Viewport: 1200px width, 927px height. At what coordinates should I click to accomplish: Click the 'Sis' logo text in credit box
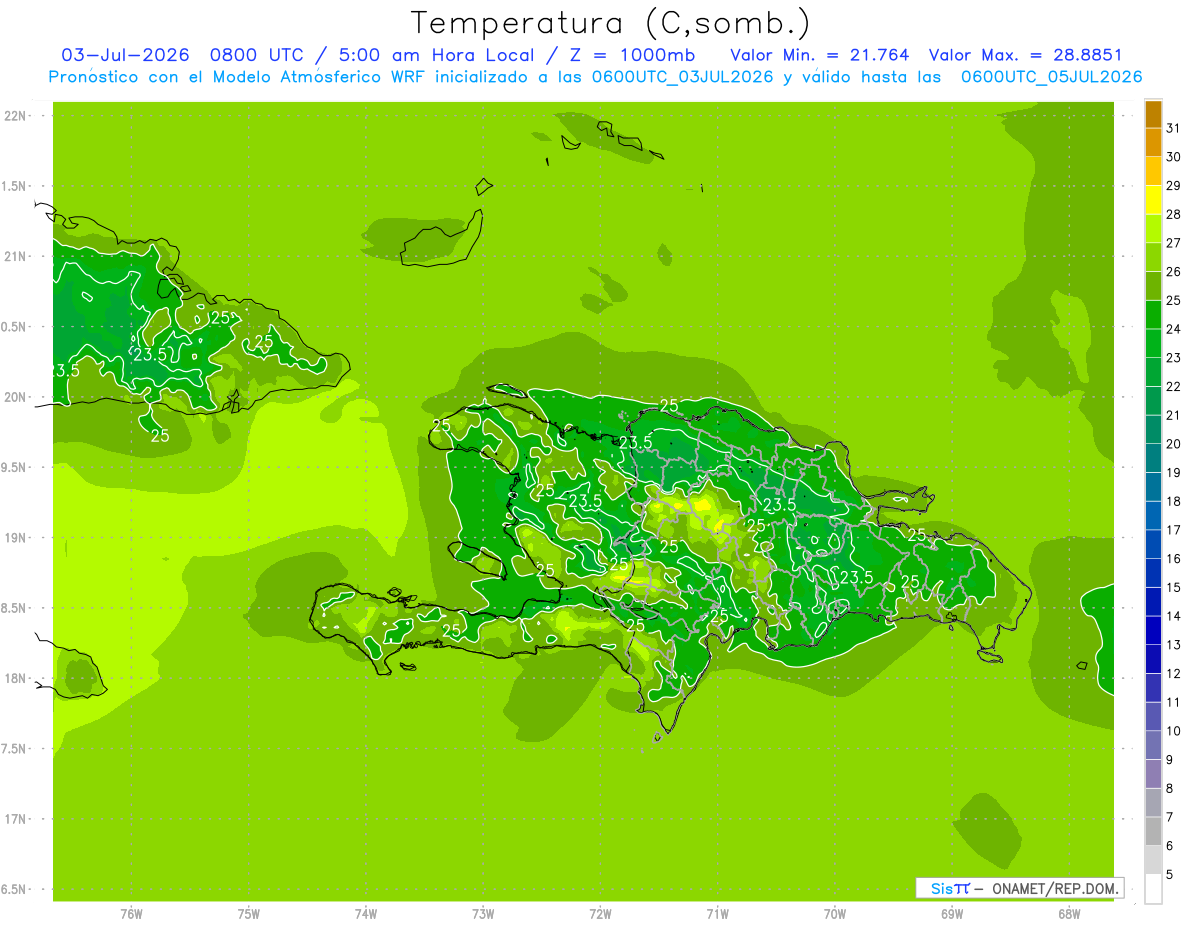(940, 888)
